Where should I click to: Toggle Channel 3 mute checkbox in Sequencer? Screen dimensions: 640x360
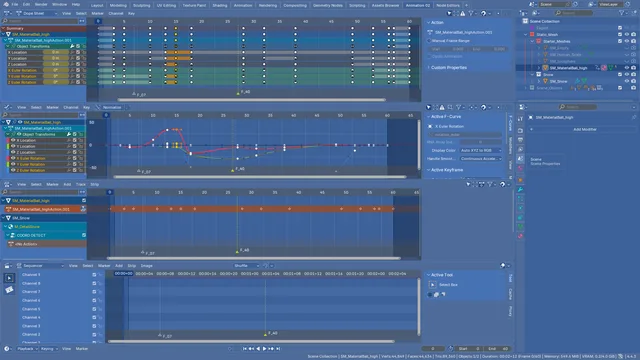(94, 326)
